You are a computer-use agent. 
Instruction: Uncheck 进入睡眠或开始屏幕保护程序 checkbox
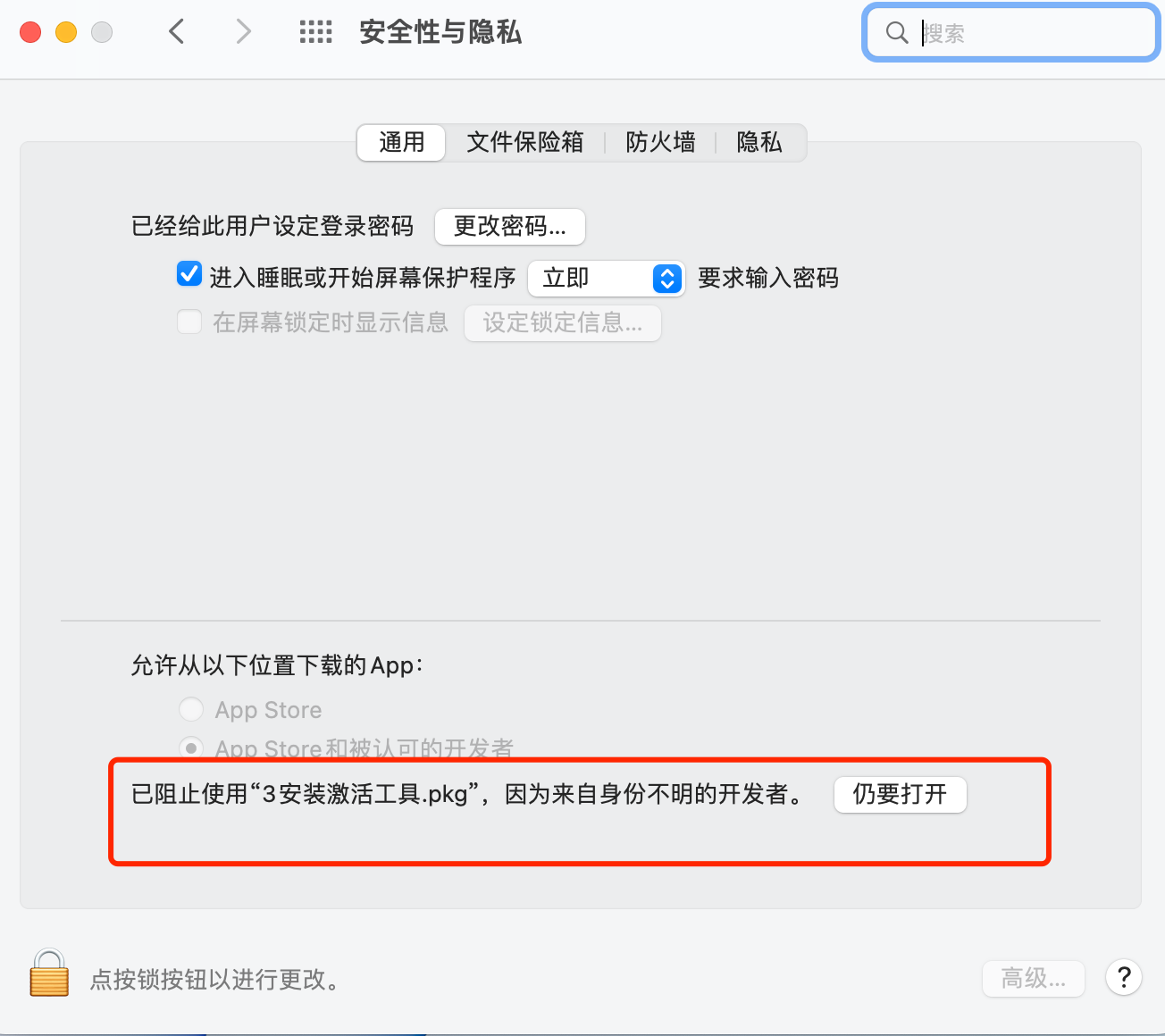point(189,274)
